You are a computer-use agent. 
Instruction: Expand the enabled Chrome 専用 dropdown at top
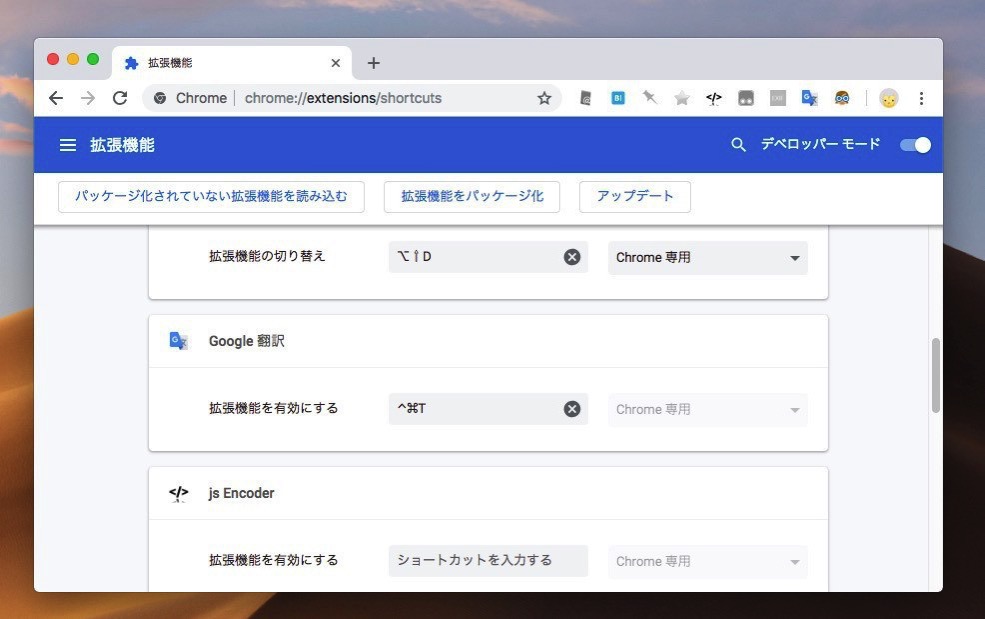707,257
